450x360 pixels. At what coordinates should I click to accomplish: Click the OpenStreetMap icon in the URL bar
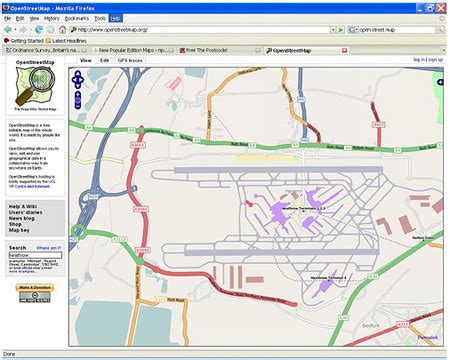click(x=73, y=30)
